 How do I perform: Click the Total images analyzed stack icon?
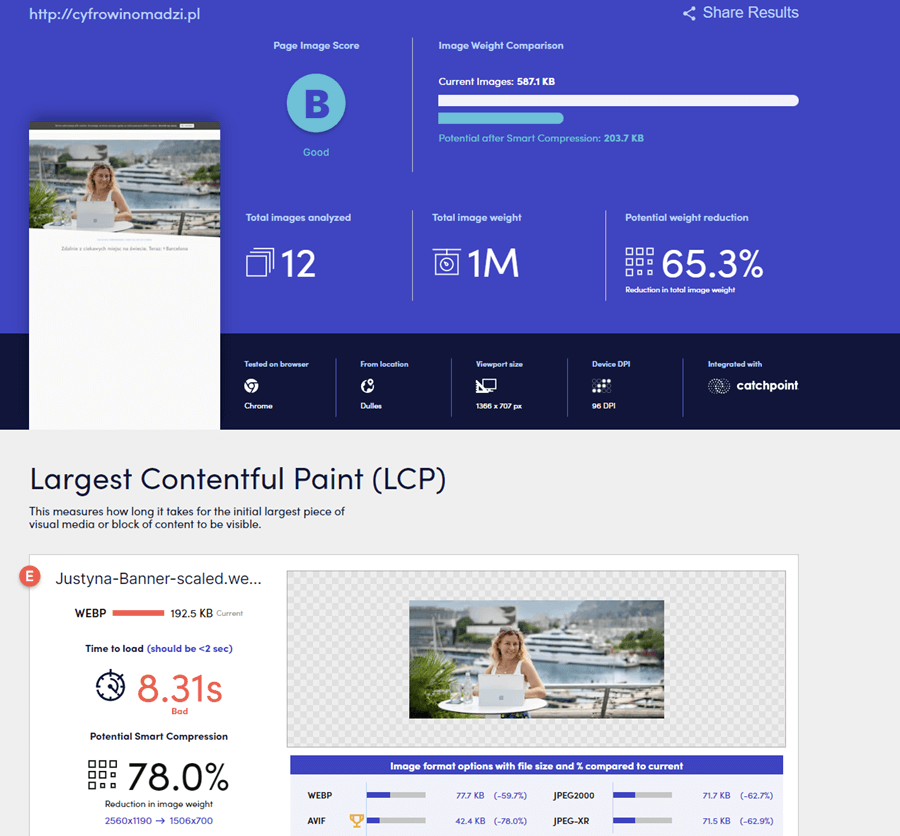point(259,262)
